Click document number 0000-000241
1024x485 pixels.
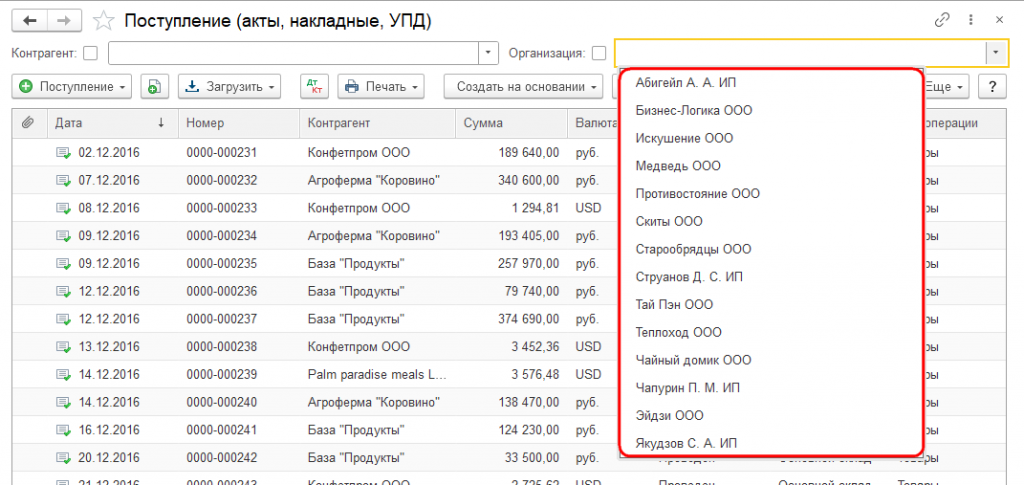221,430
